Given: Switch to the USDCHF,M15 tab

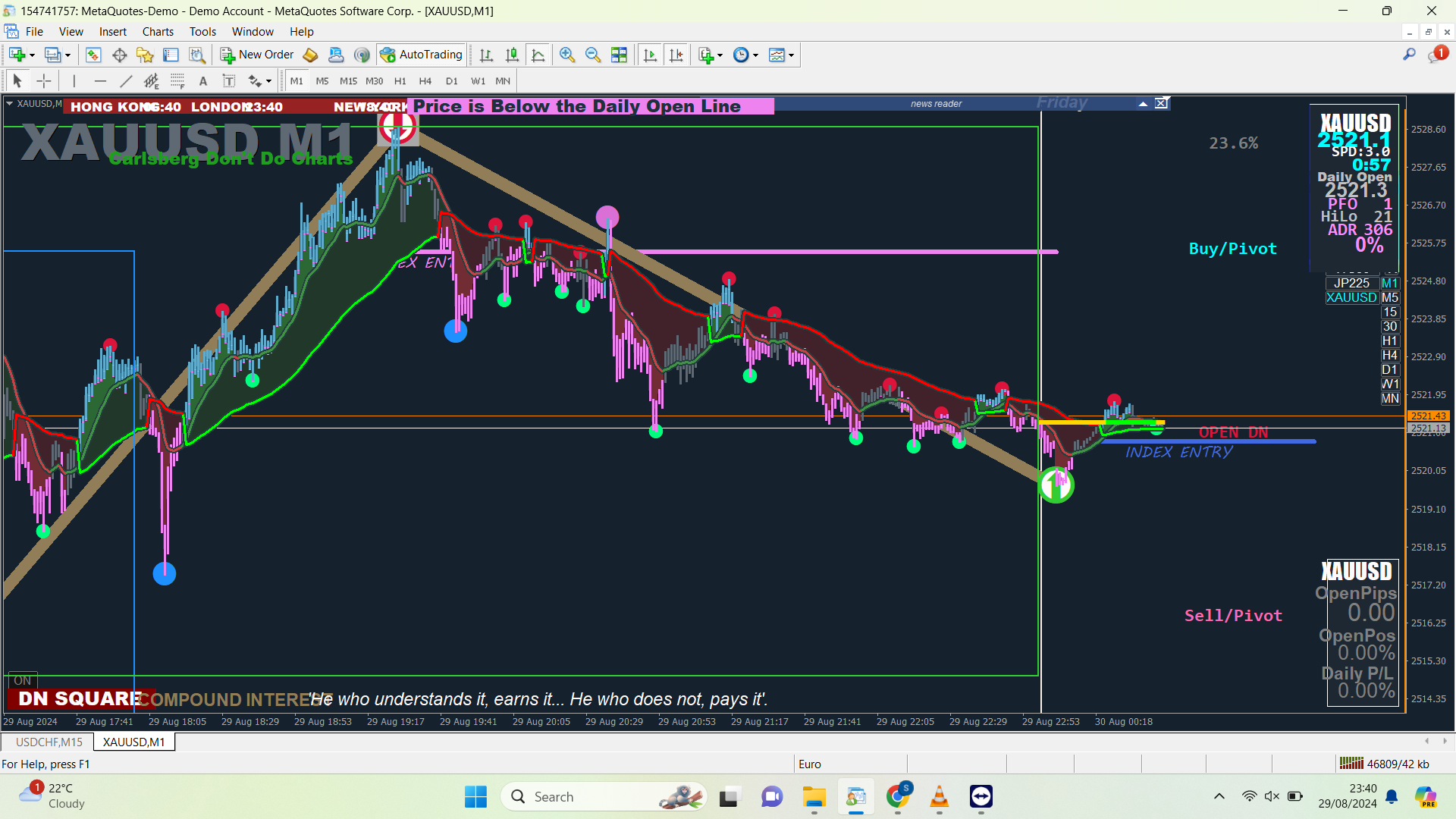Looking at the screenshot, I should click(49, 742).
